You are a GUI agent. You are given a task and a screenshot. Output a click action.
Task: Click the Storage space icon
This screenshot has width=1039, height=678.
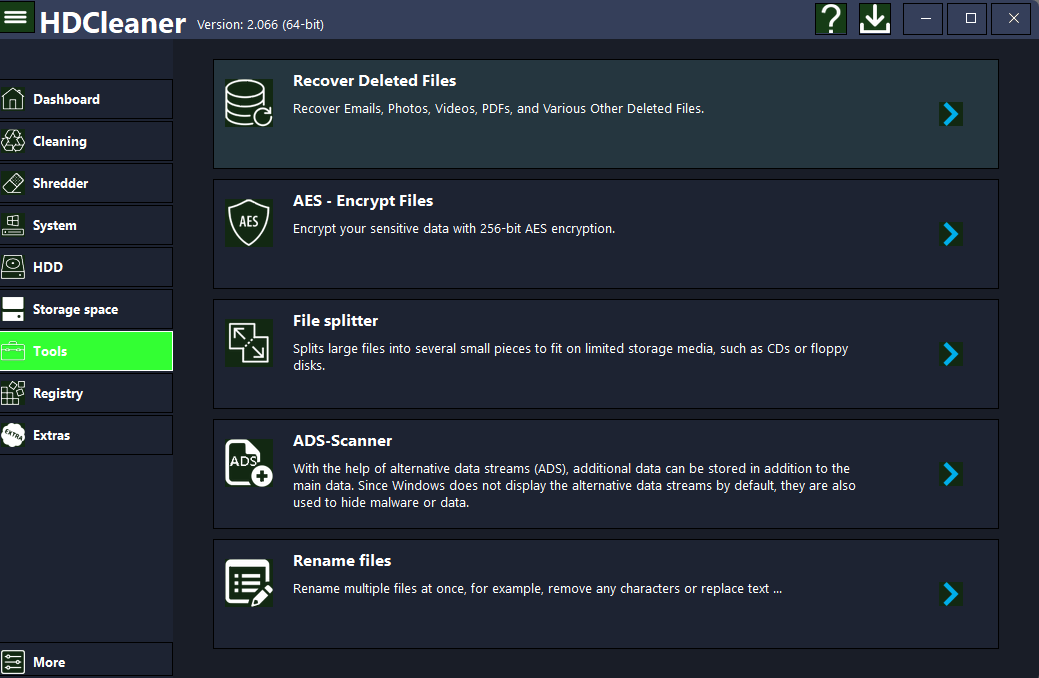tap(13, 309)
